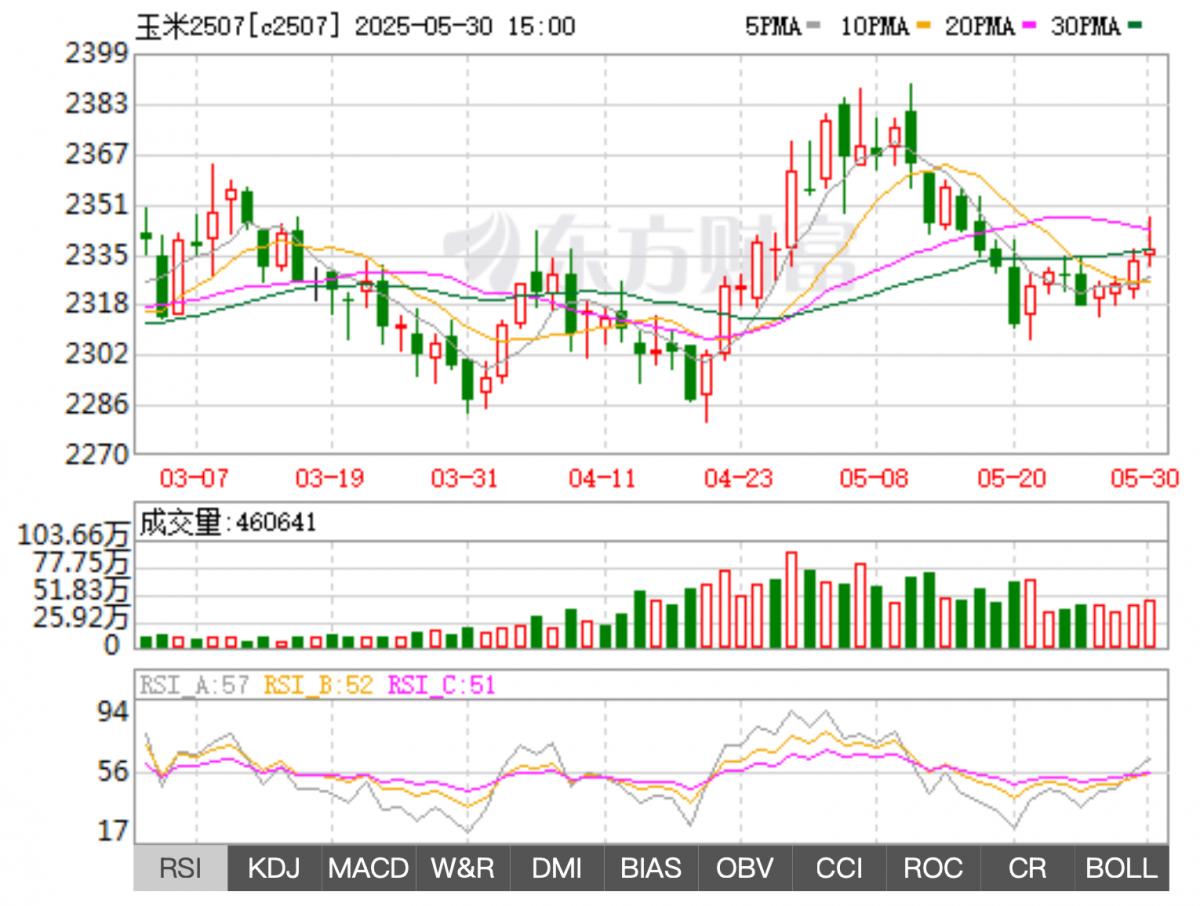Screen dimensions: 1200x906
Task: Select the OBV indicator tab
Action: (745, 868)
